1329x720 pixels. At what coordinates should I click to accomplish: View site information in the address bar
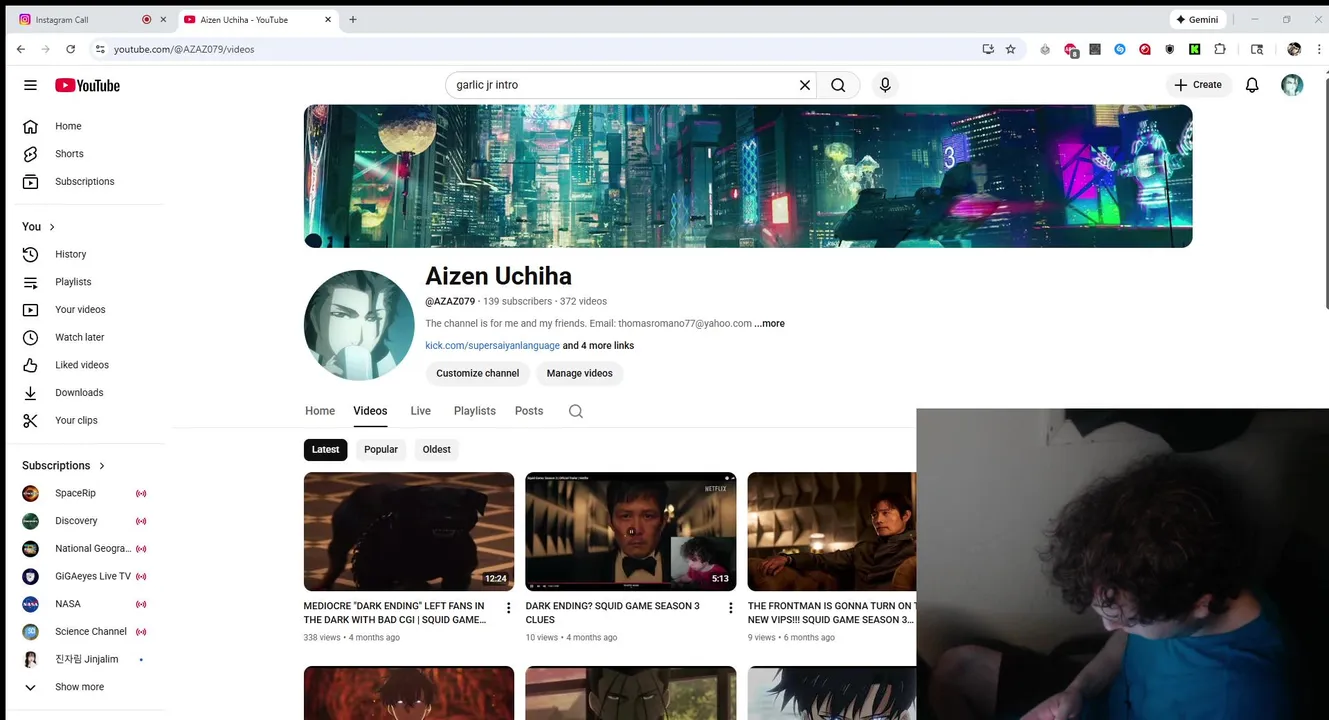pos(99,49)
